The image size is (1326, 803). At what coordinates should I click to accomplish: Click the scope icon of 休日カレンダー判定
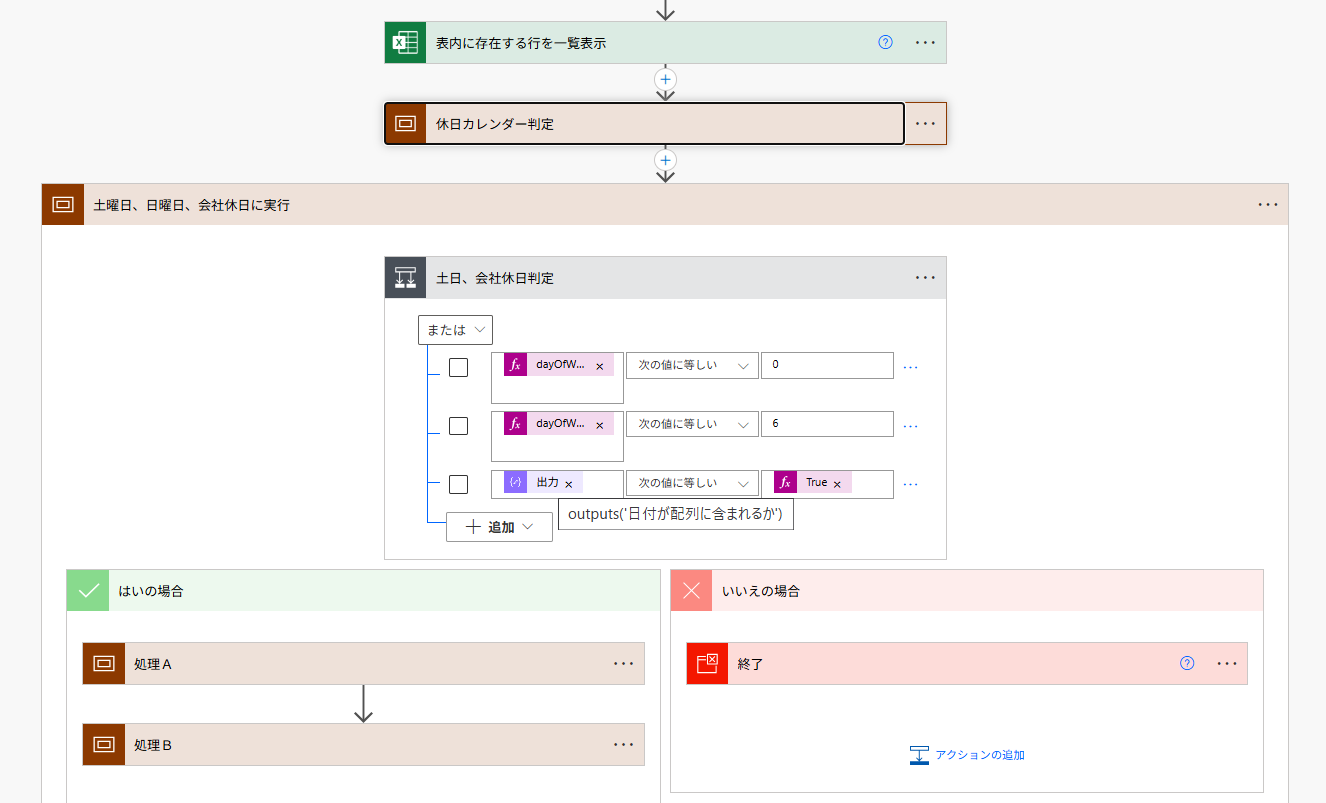(x=405, y=124)
